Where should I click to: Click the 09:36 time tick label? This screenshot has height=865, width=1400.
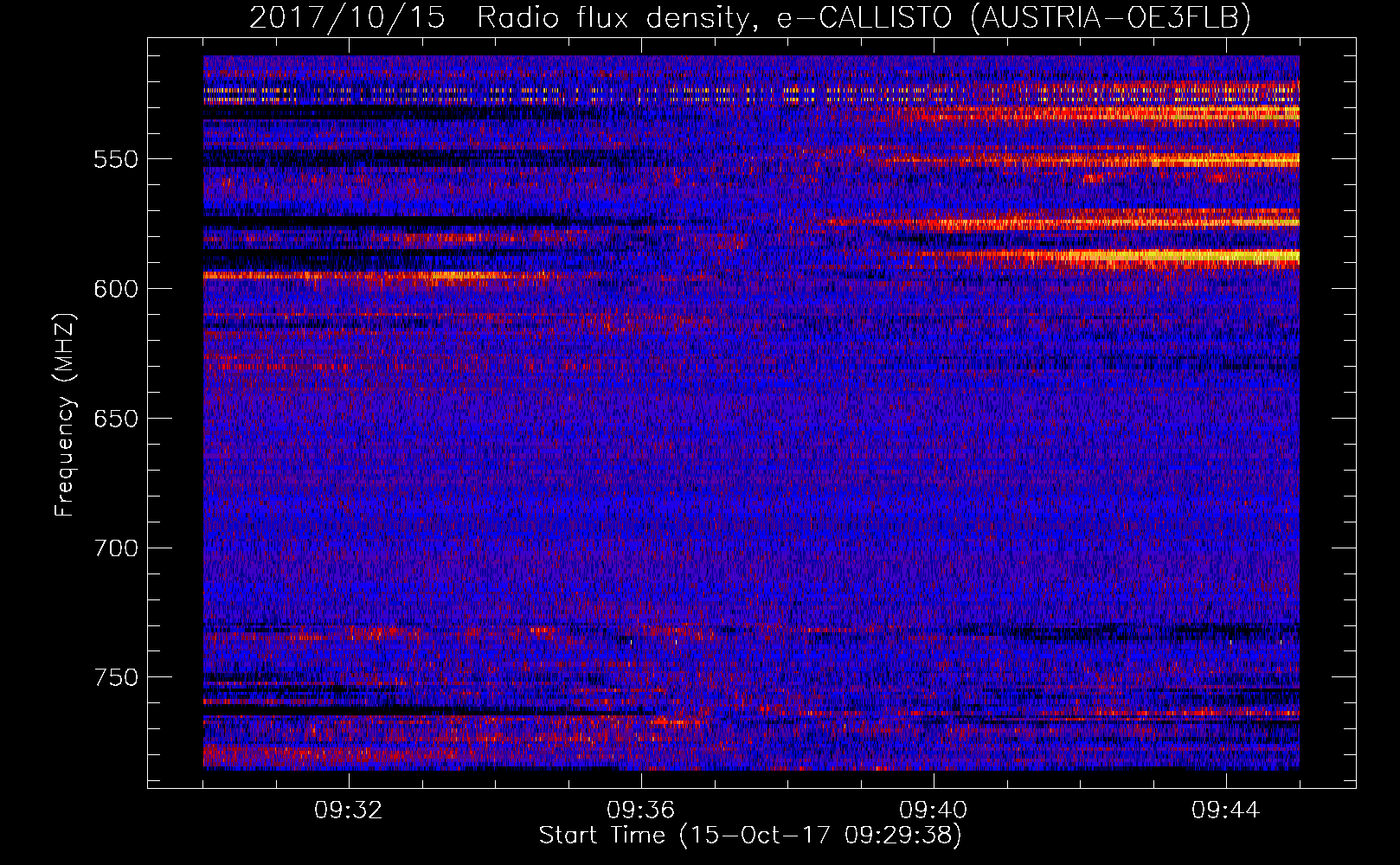point(641,811)
